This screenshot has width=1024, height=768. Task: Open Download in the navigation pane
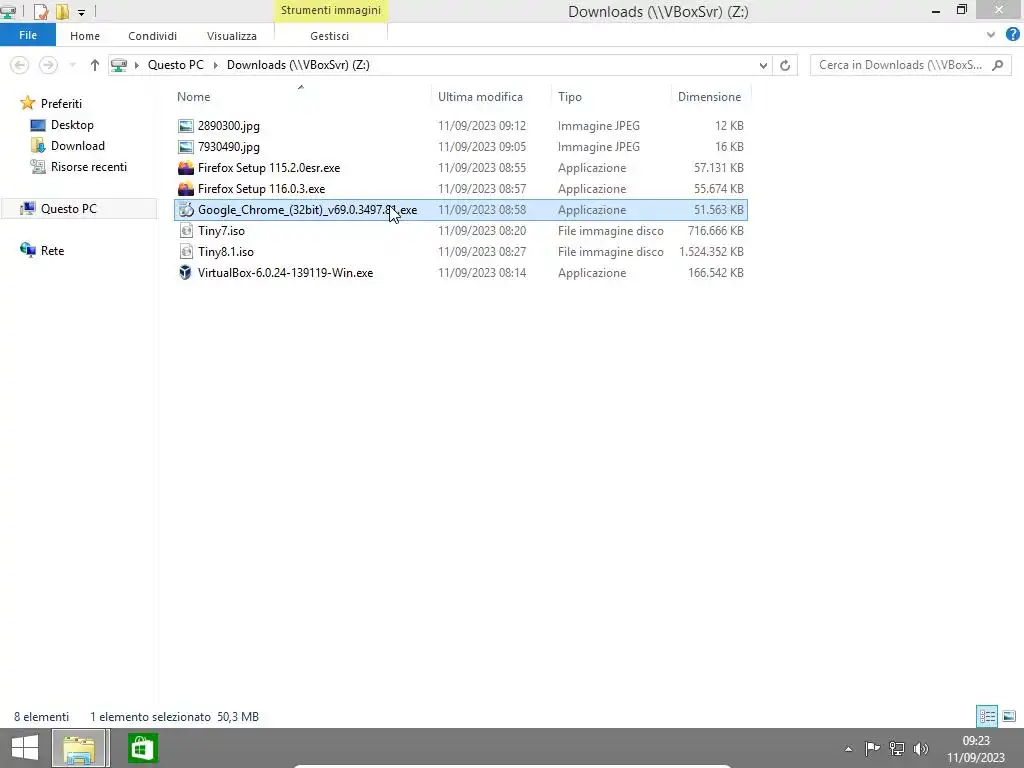tap(77, 146)
